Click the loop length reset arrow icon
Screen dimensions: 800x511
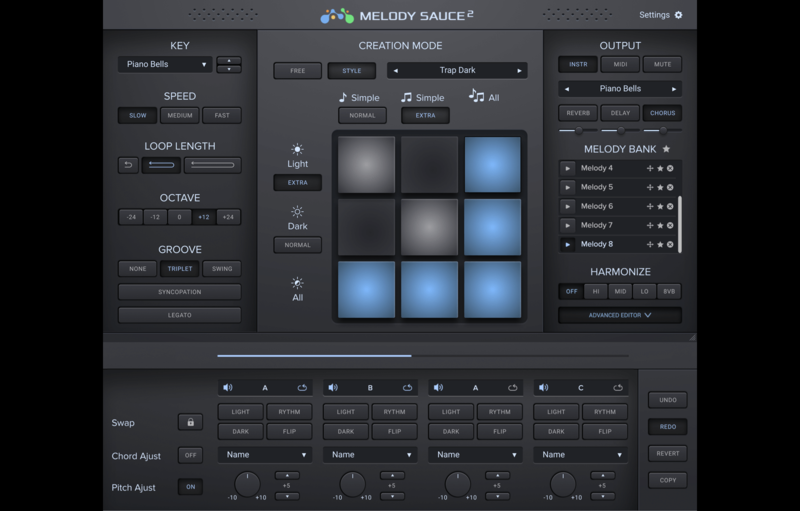[x=128, y=165]
